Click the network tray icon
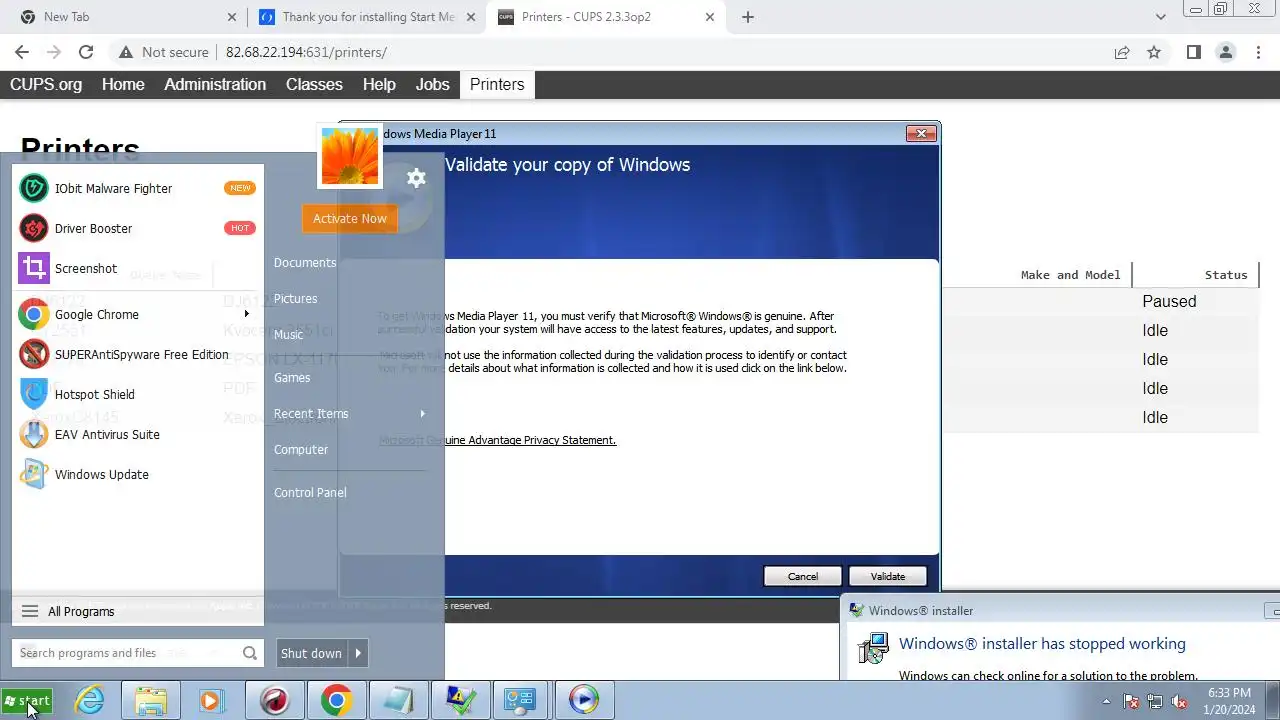This screenshot has width=1280, height=720. (1155, 702)
